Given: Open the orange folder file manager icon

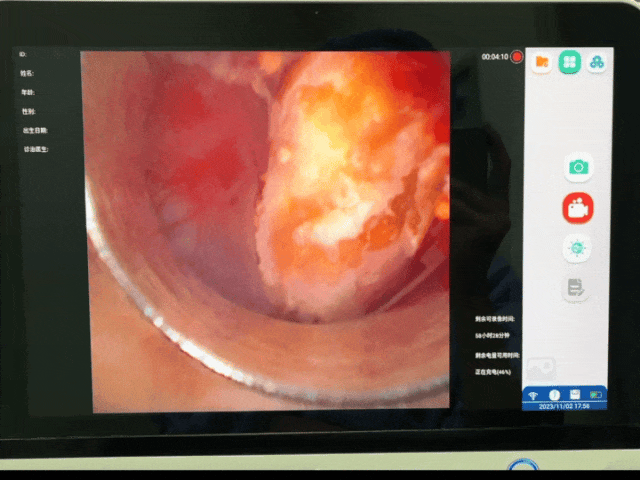Looking at the screenshot, I should 542,62.
